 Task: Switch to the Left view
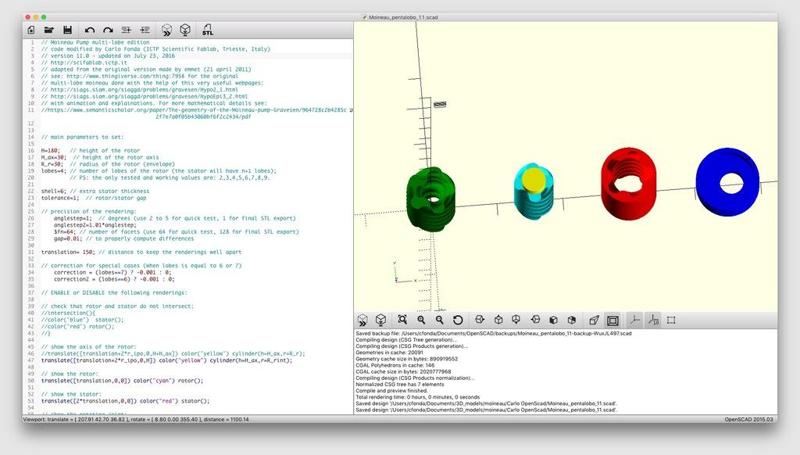click(535, 320)
